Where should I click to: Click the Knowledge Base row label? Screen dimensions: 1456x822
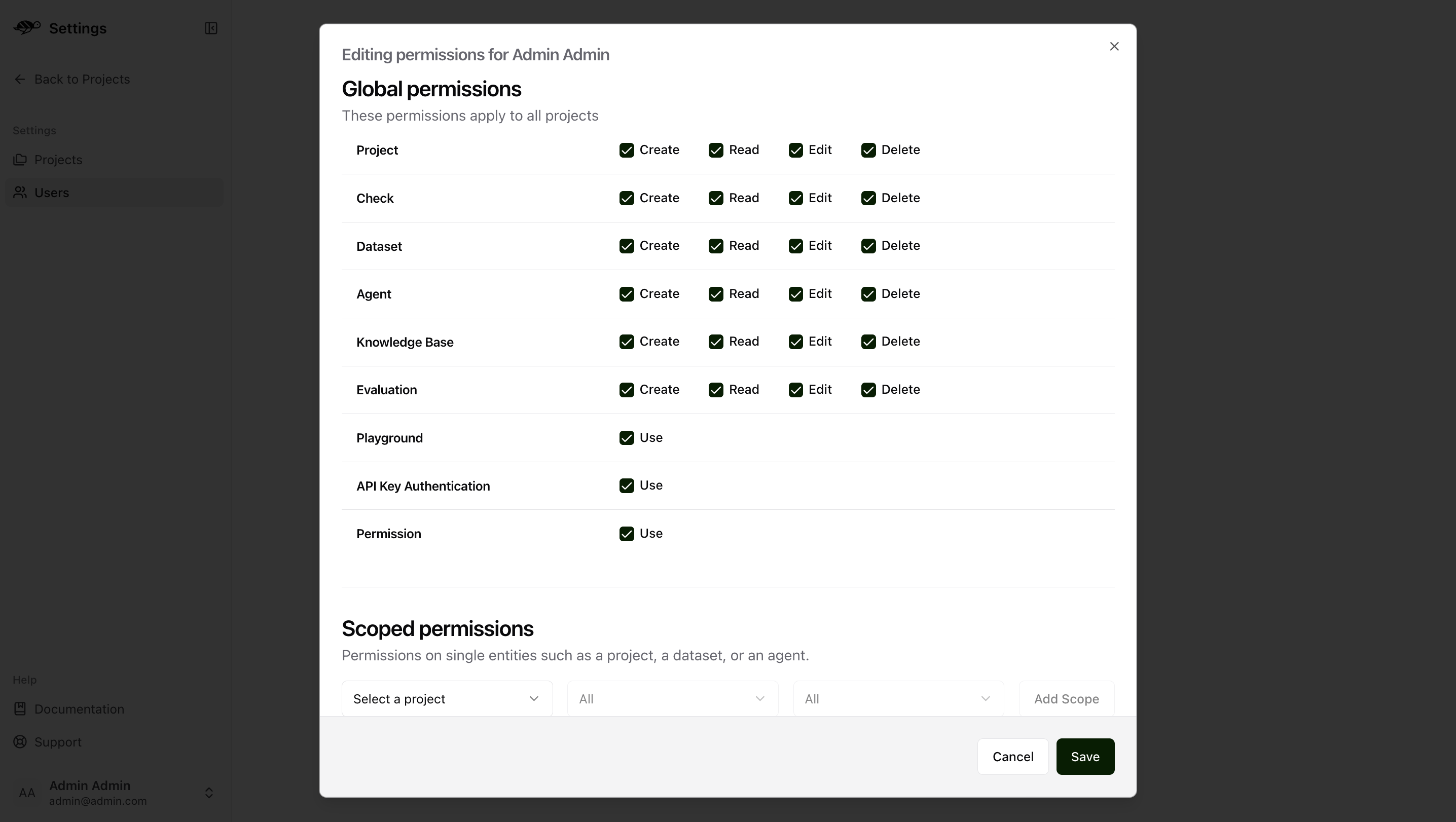[405, 343]
